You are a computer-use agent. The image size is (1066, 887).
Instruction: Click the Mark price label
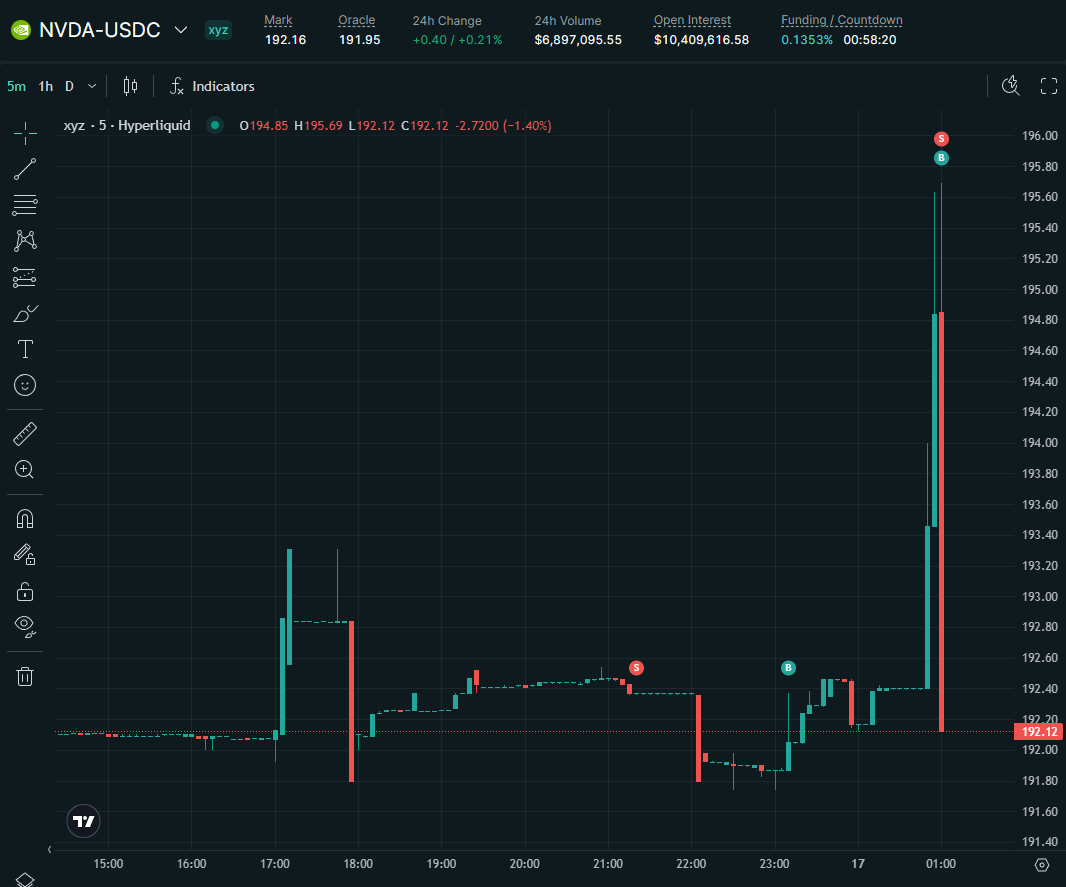(278, 20)
